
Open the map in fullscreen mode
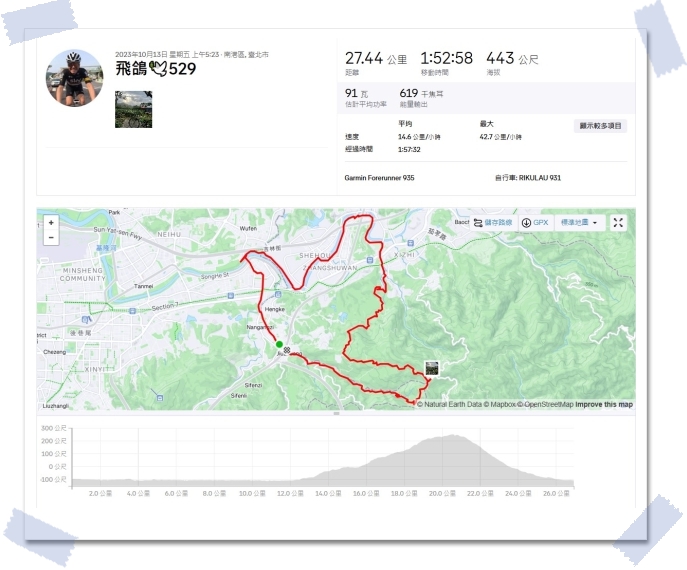click(x=618, y=223)
